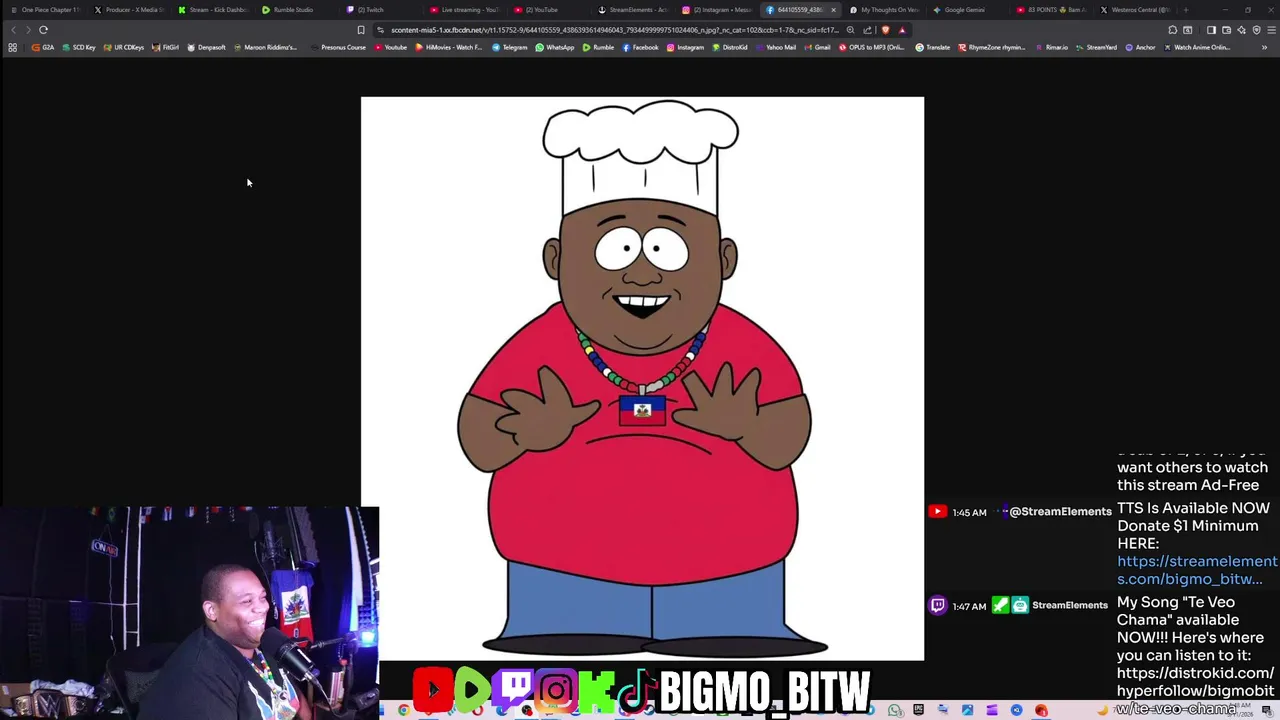The height and width of the screenshot is (720, 1280).
Task: Switch to the Stream - Kick Dashboard tab
Action: (214, 10)
